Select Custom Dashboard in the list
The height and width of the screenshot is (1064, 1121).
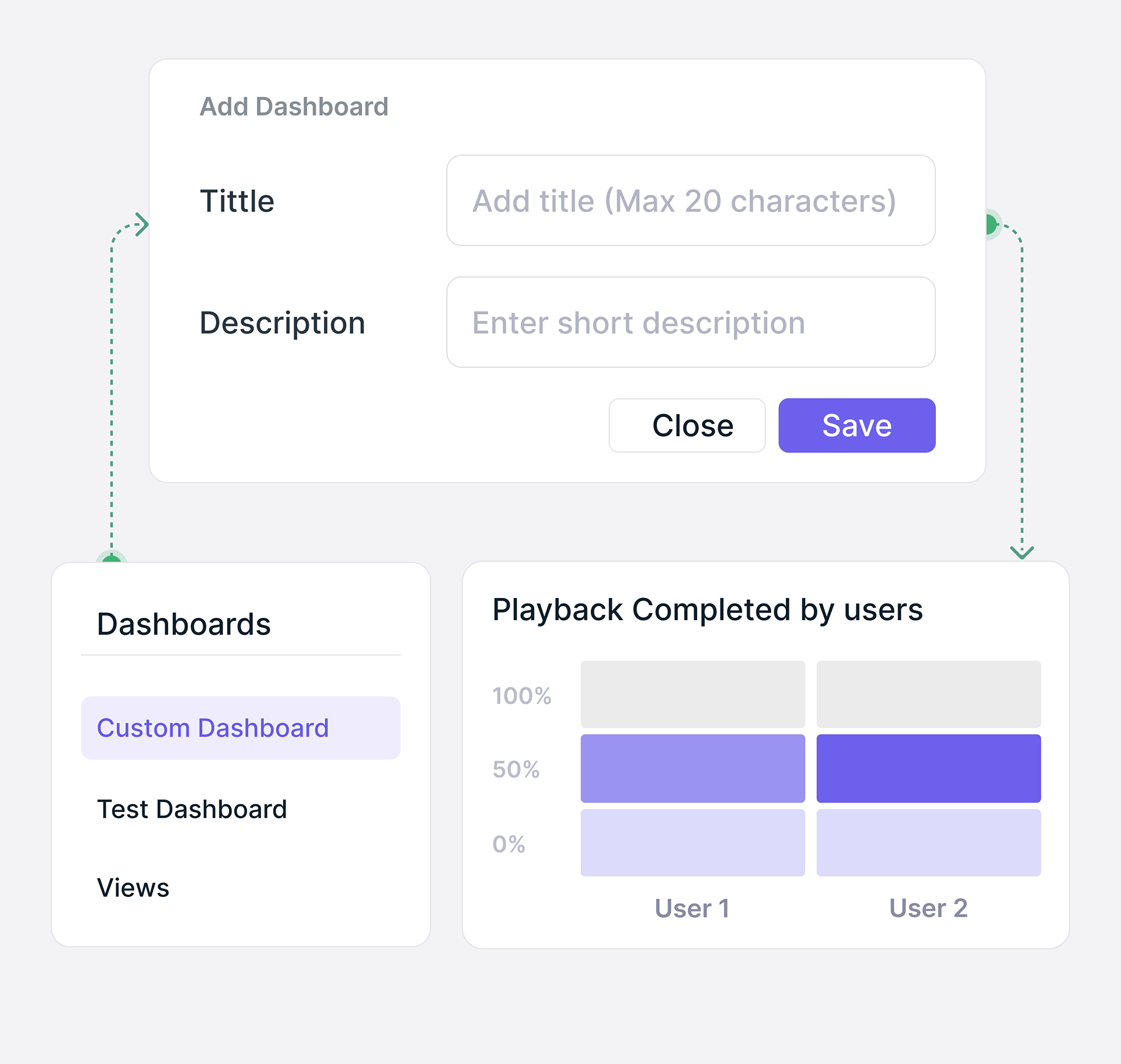tap(241, 728)
